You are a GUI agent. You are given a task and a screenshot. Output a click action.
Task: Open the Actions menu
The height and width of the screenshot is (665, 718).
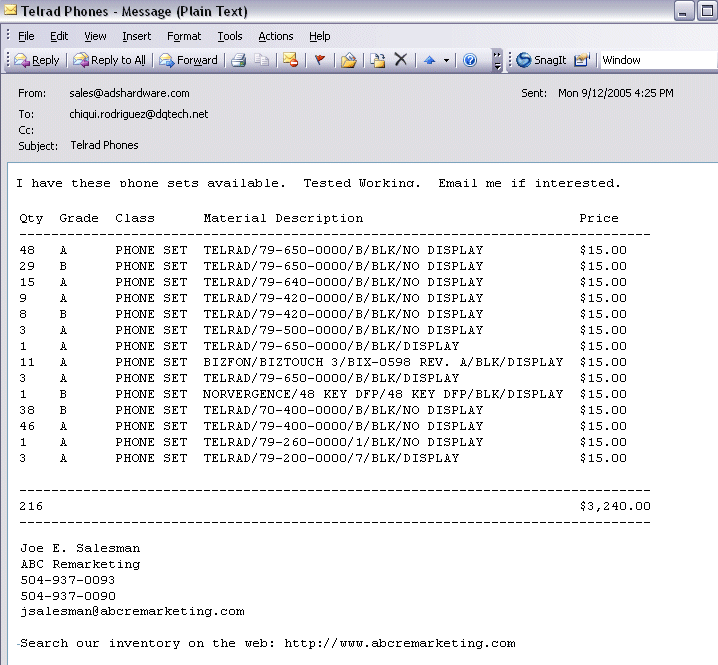pos(276,36)
